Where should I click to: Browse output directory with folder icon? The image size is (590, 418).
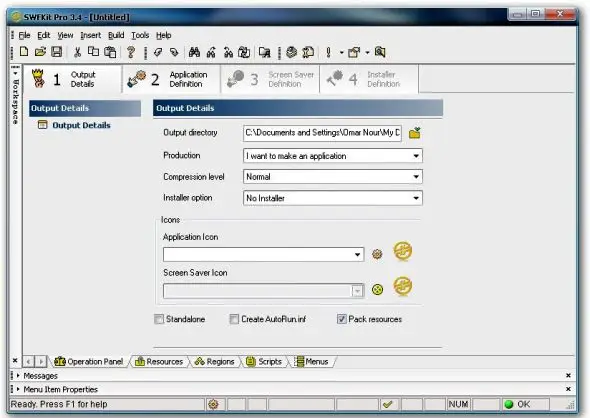pos(415,133)
